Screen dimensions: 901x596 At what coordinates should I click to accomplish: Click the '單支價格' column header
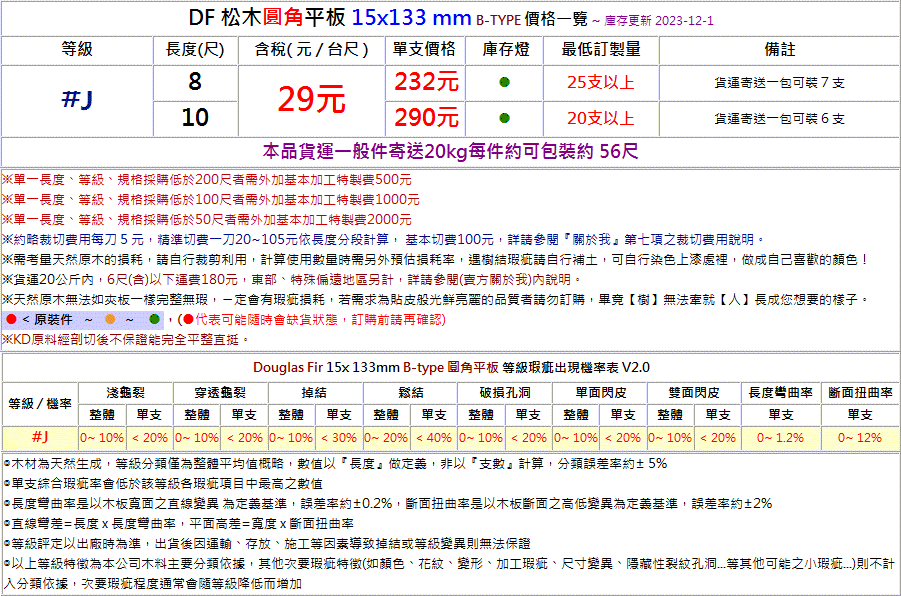point(424,49)
